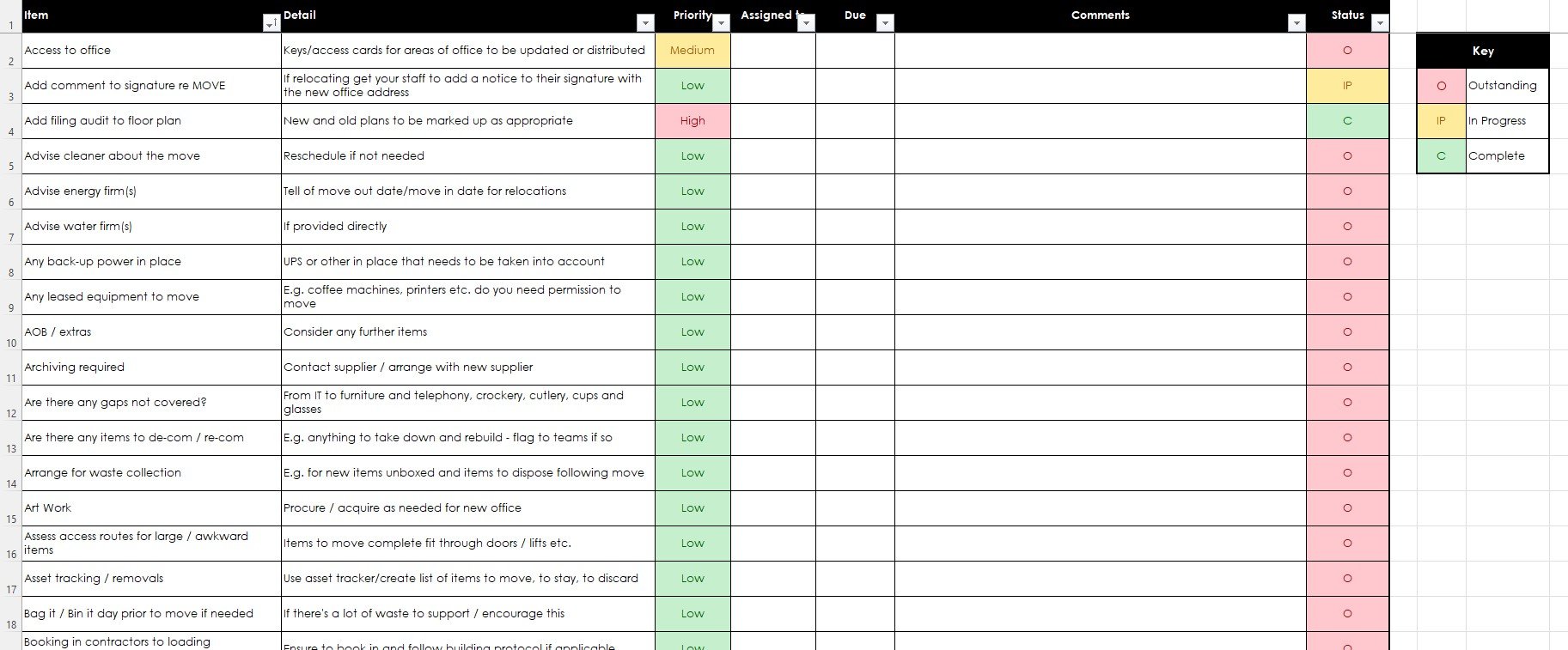Open the Comments column filter dropdown
The height and width of the screenshot is (650, 1568).
click(x=1297, y=23)
